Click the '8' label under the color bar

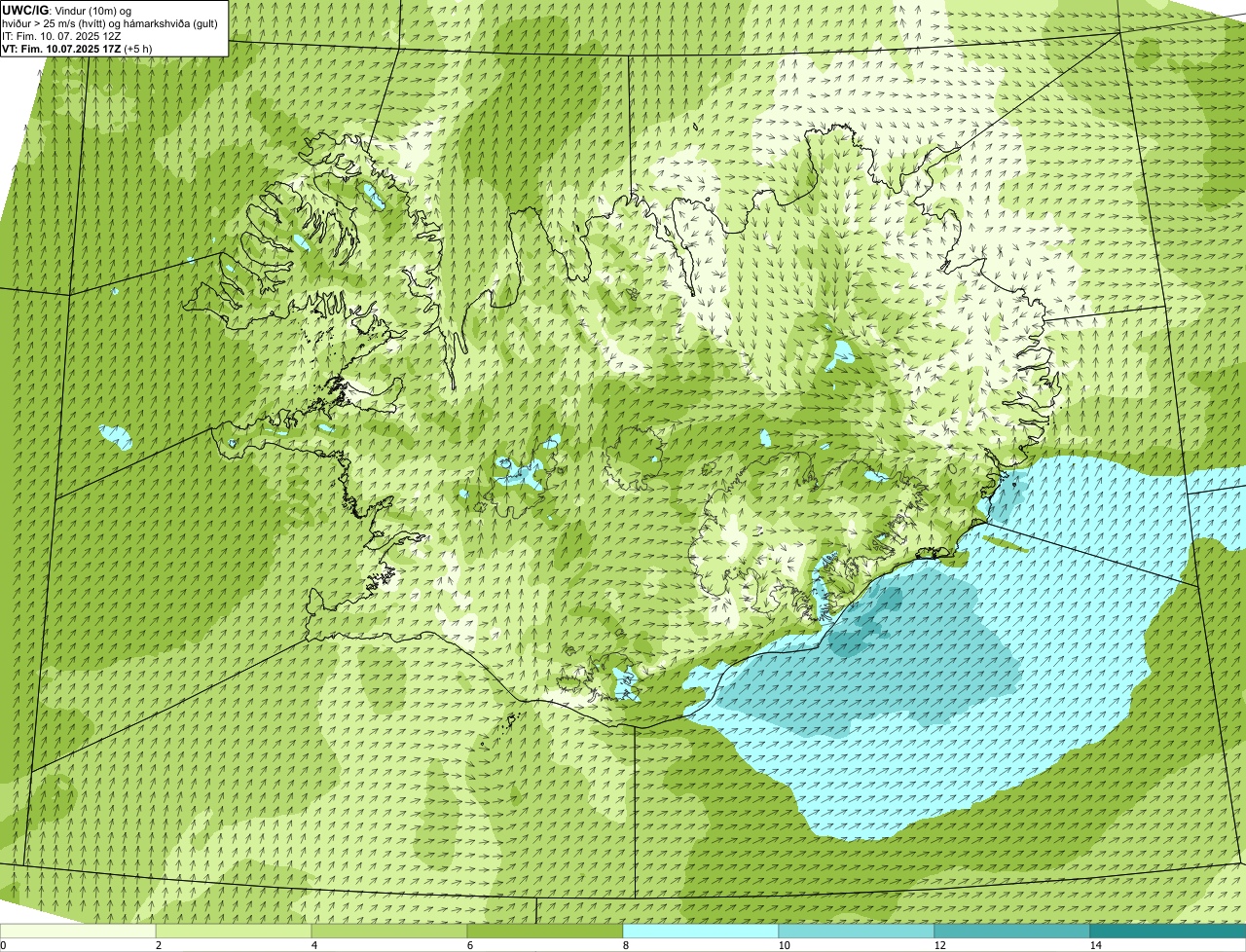point(625,945)
